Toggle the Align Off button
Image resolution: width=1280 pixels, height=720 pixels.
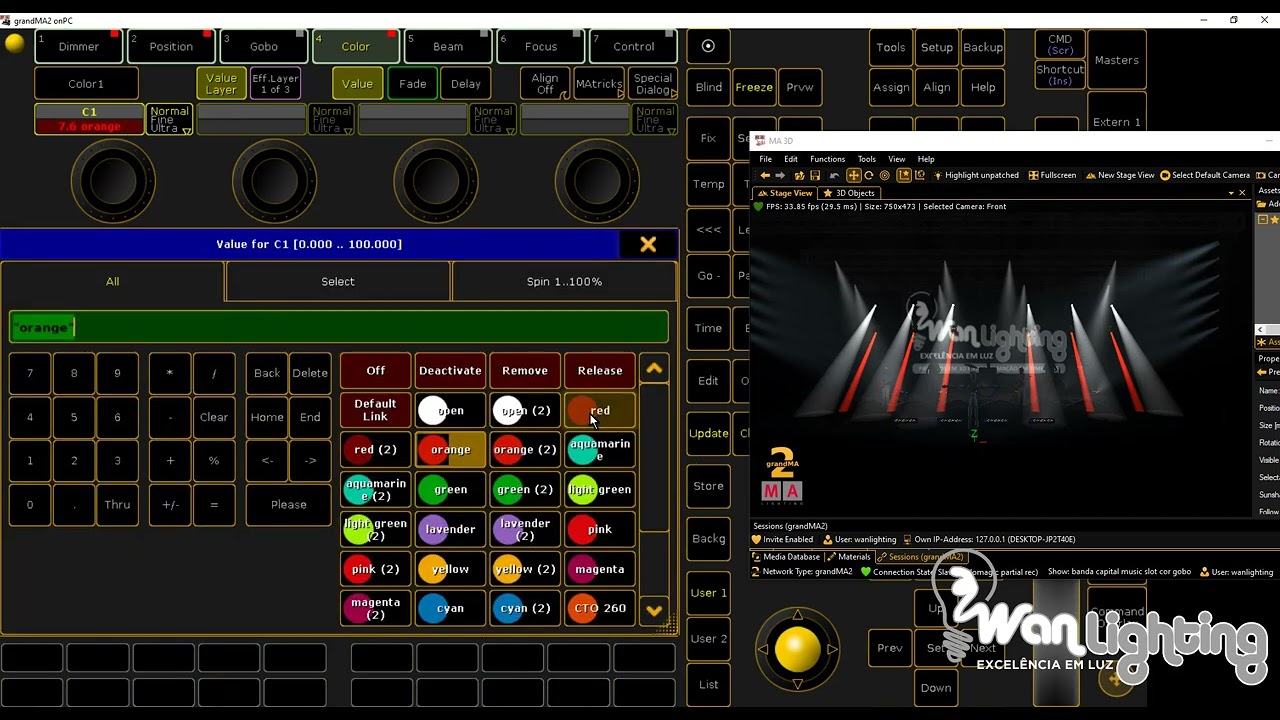click(545, 84)
